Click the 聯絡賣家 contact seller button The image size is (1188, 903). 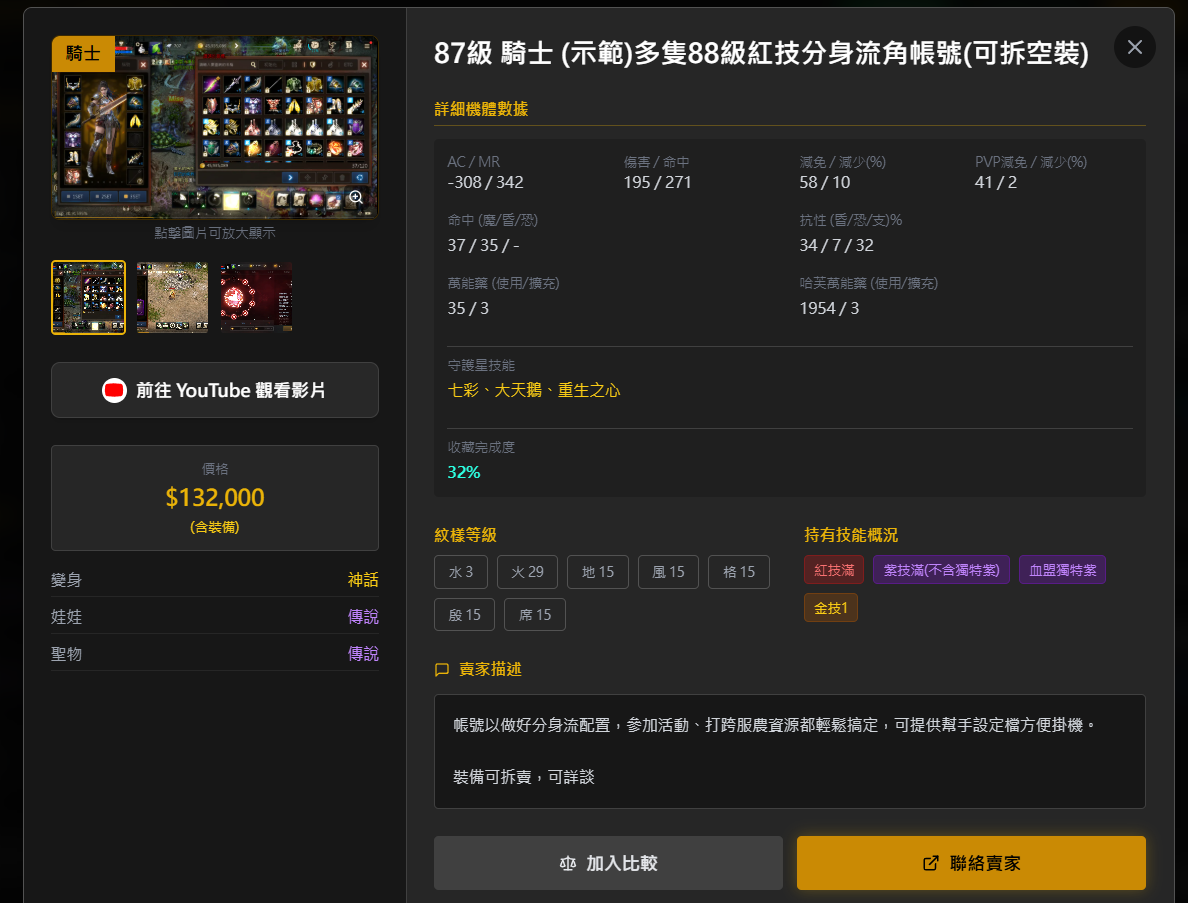971,863
